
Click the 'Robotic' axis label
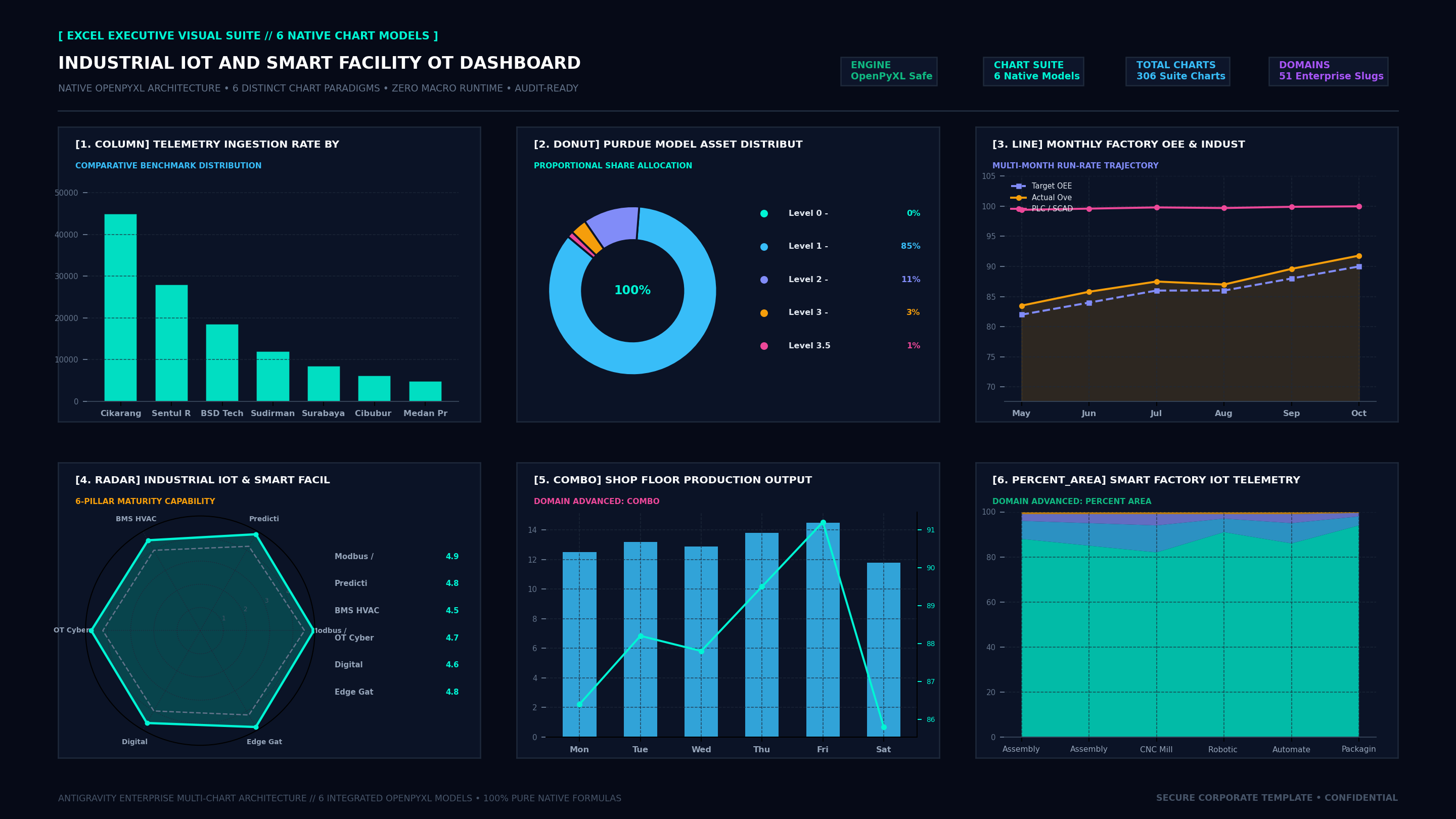[x=1222, y=750]
